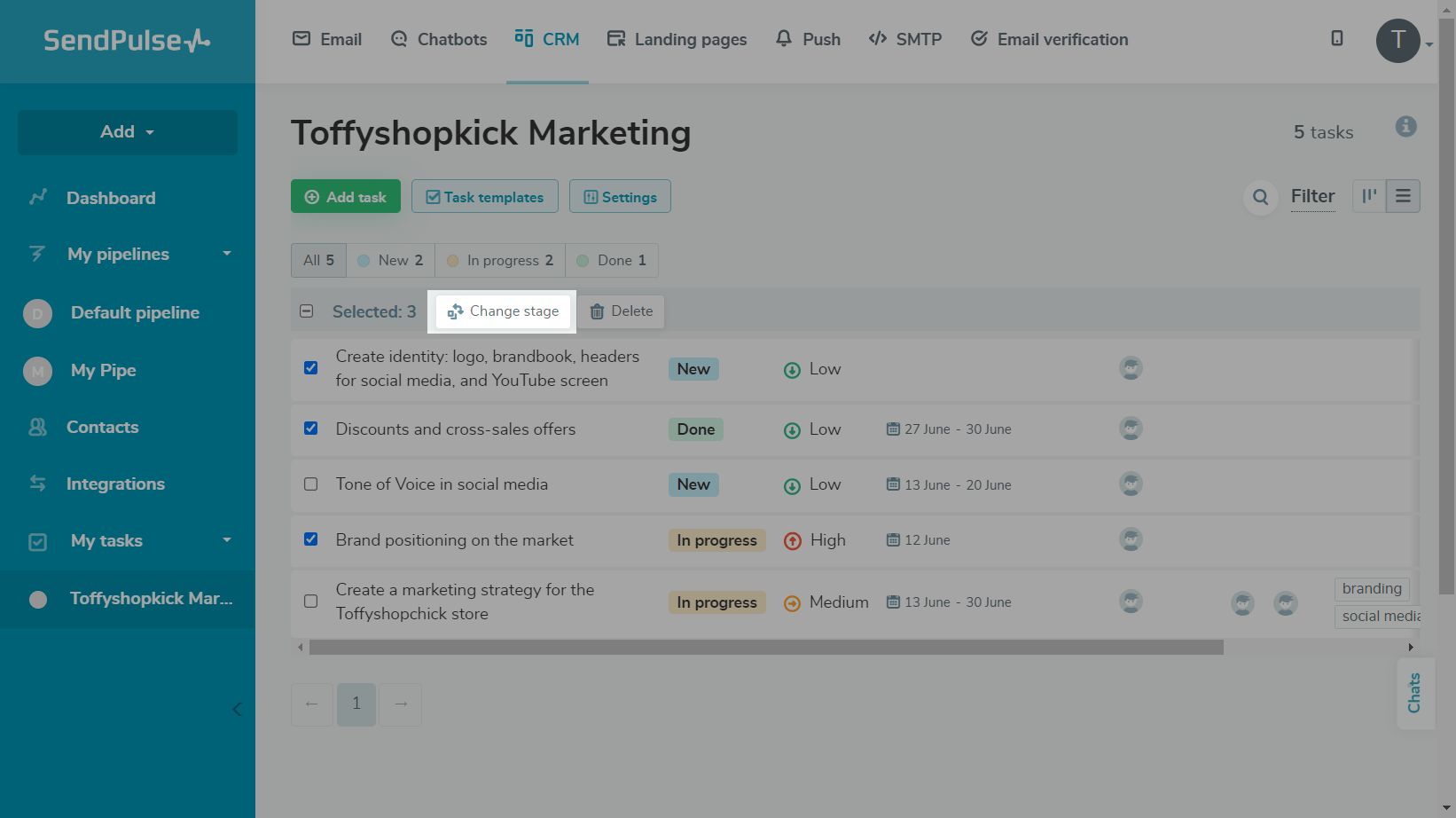1456x818 pixels.
Task: Open the Email verification tab
Action: (1049, 39)
